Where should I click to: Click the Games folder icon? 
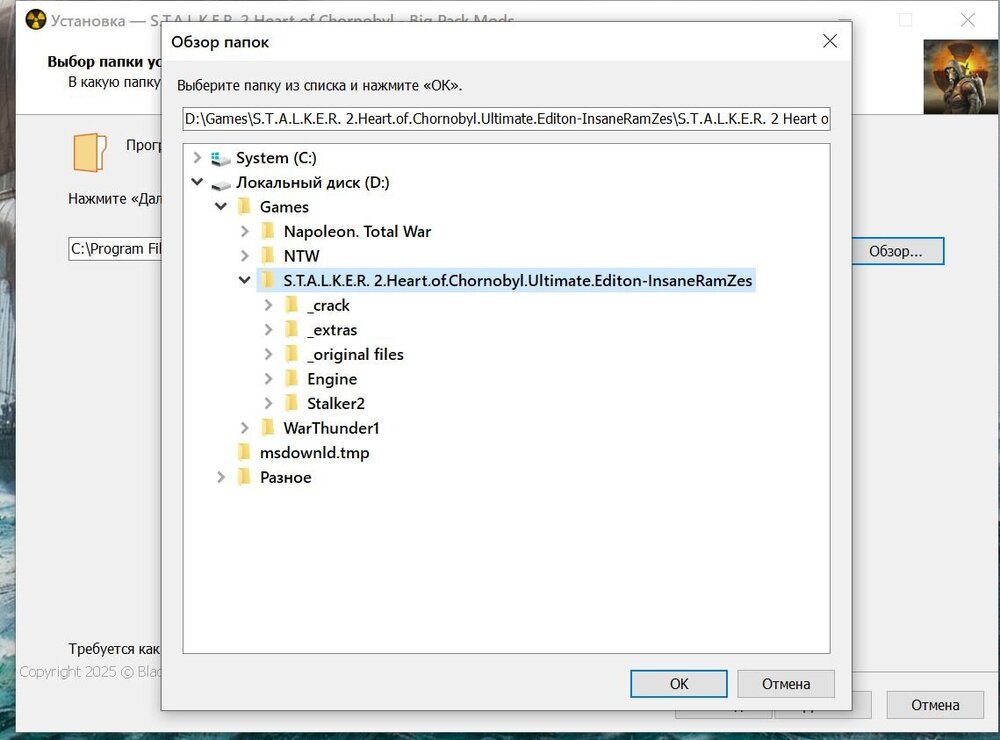point(243,207)
